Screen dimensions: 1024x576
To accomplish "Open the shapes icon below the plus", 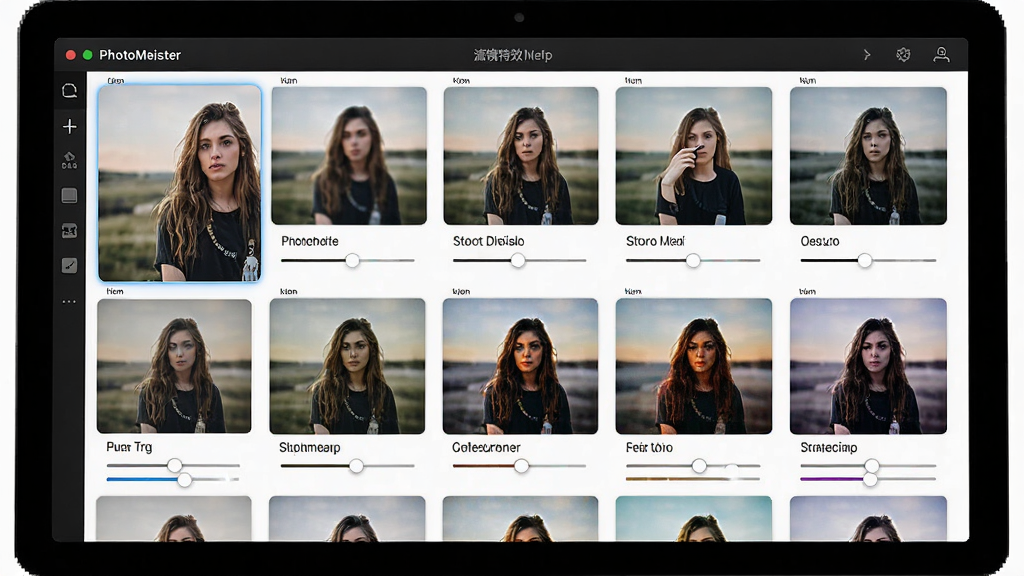I will pos(69,160).
